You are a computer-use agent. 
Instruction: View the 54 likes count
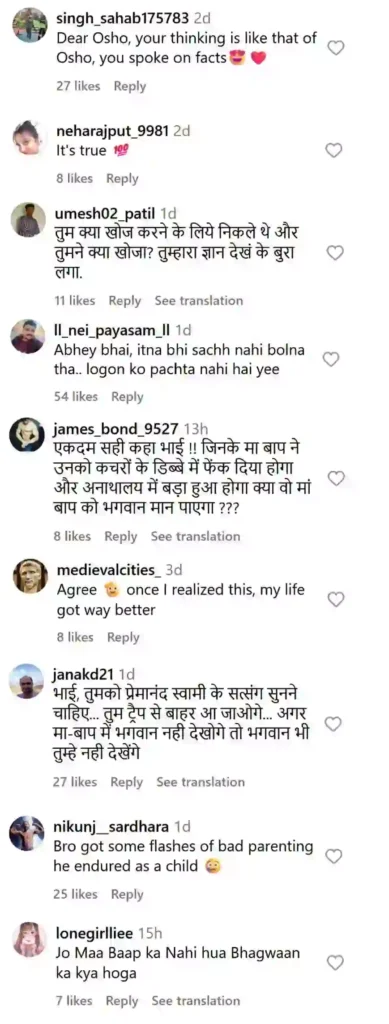(76, 396)
